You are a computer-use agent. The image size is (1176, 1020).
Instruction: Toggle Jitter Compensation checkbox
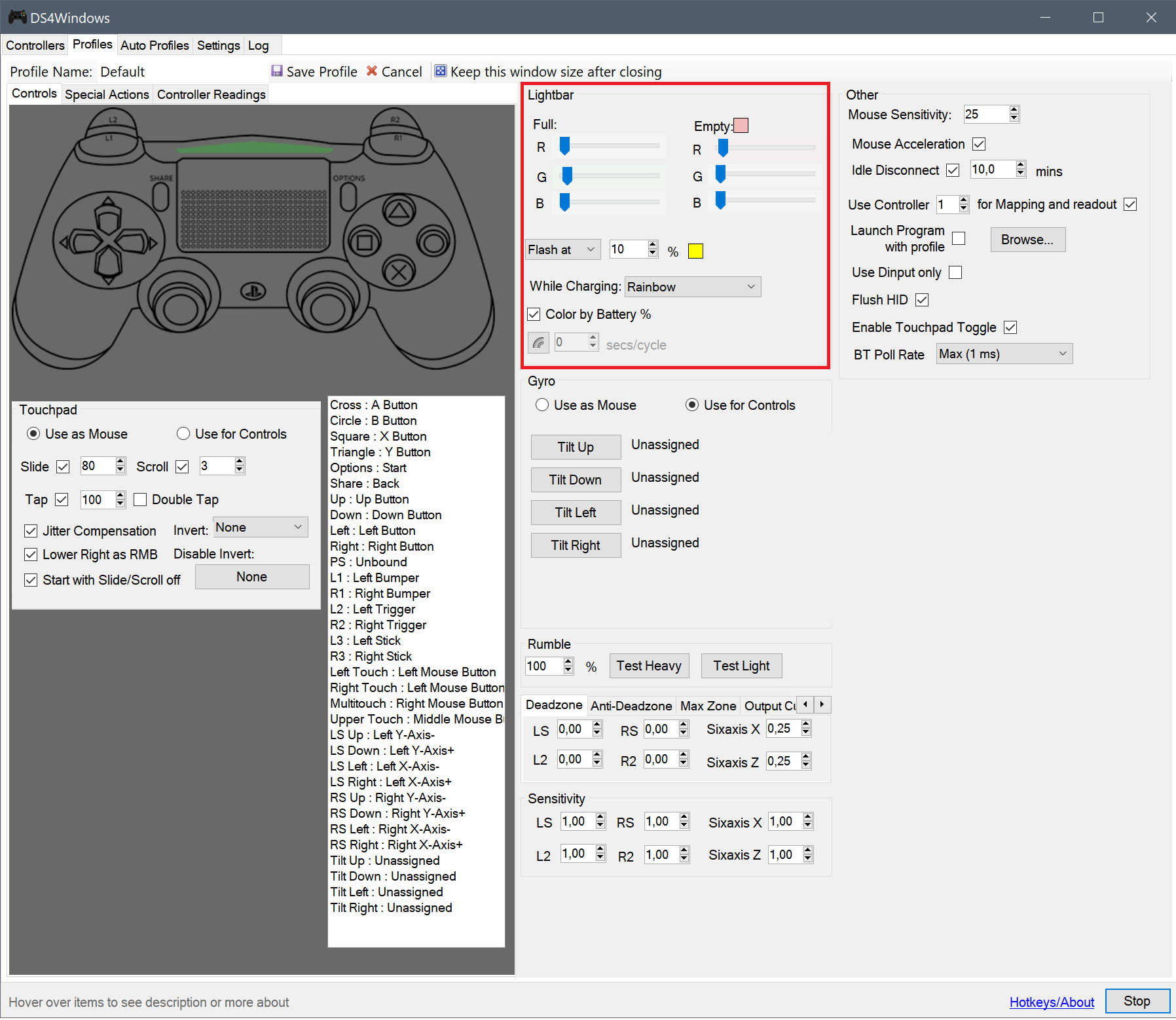click(x=31, y=531)
